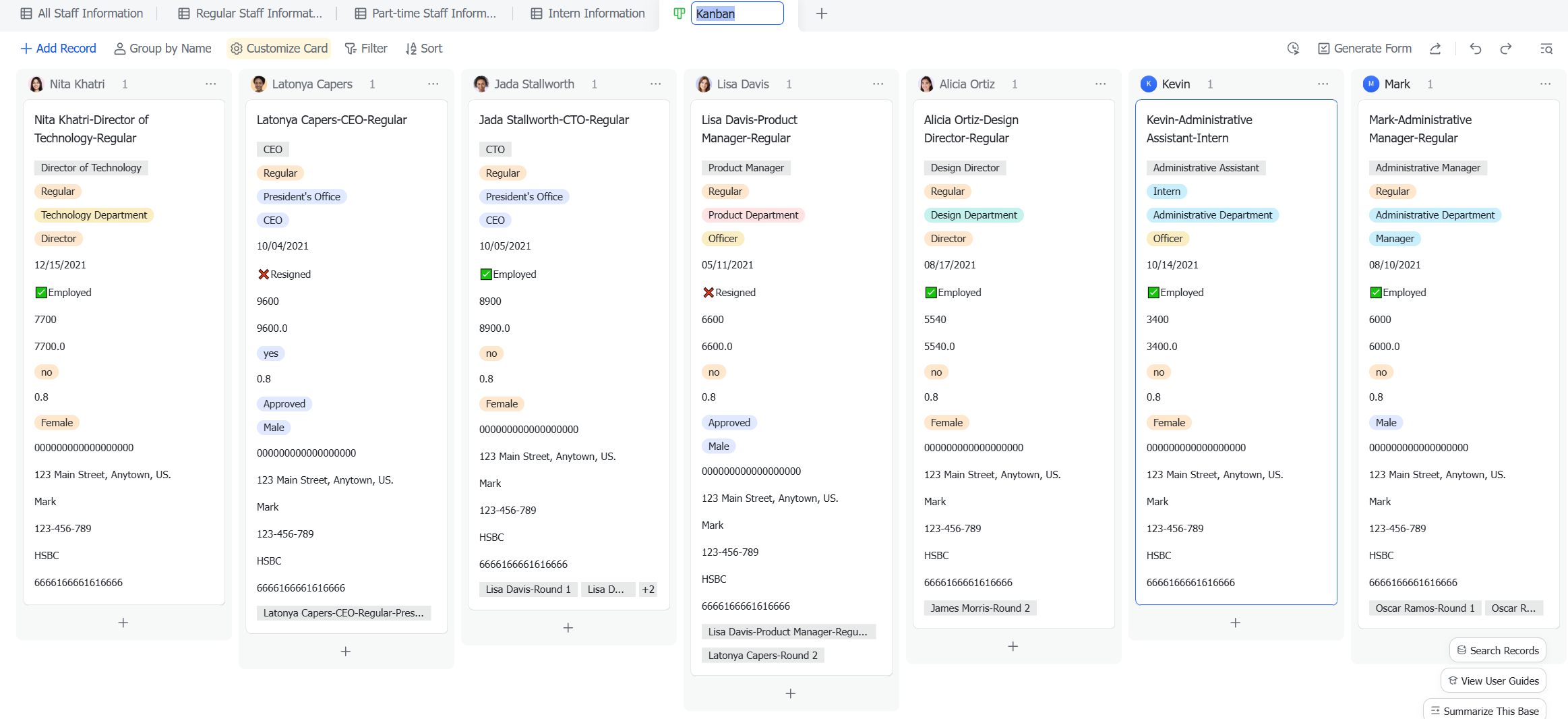The image size is (1568, 719).
Task: Open the Group by Name dropdown
Action: click(x=162, y=49)
